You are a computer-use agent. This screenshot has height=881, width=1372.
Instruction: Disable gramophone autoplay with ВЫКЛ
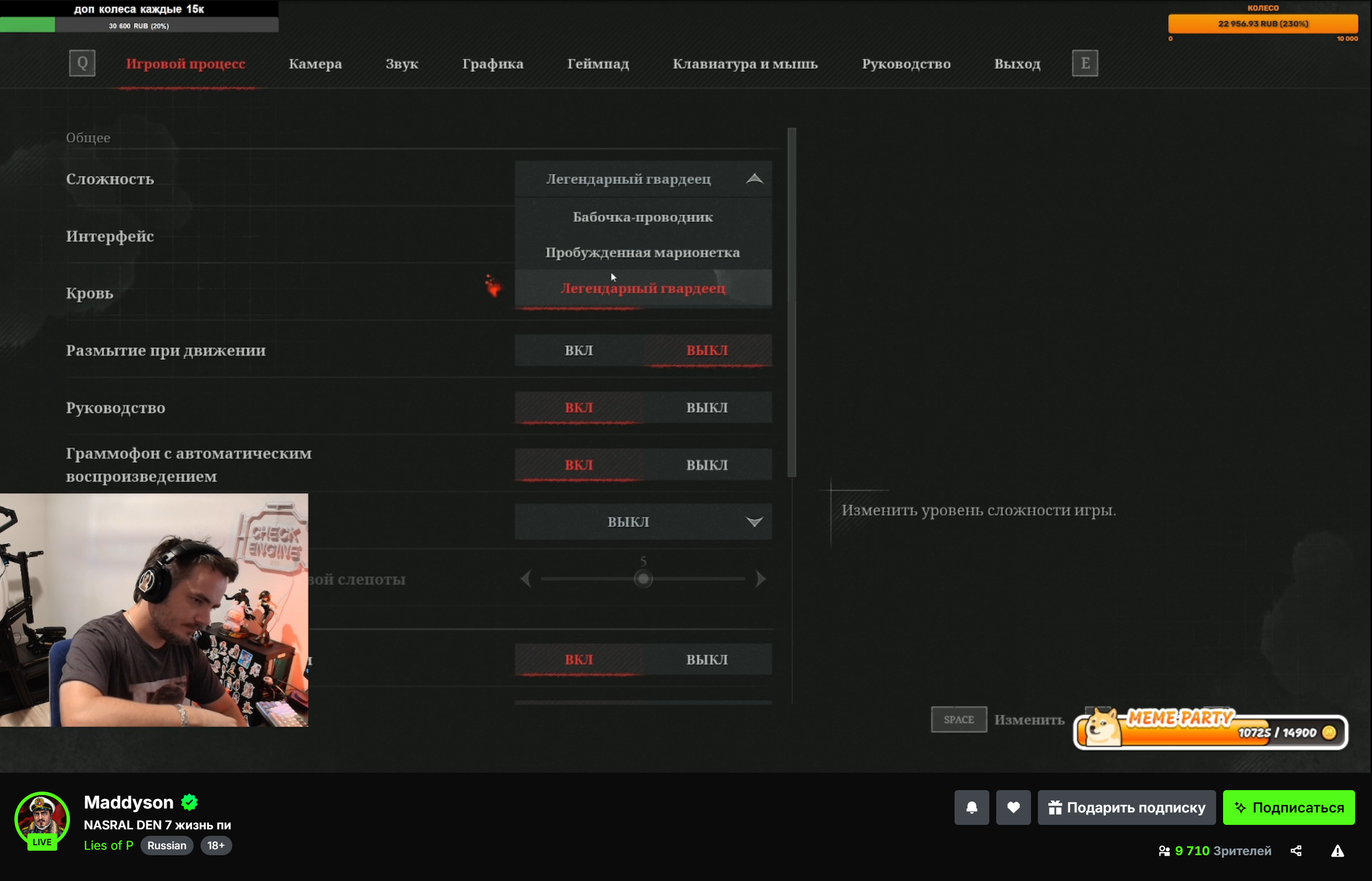[706, 464]
